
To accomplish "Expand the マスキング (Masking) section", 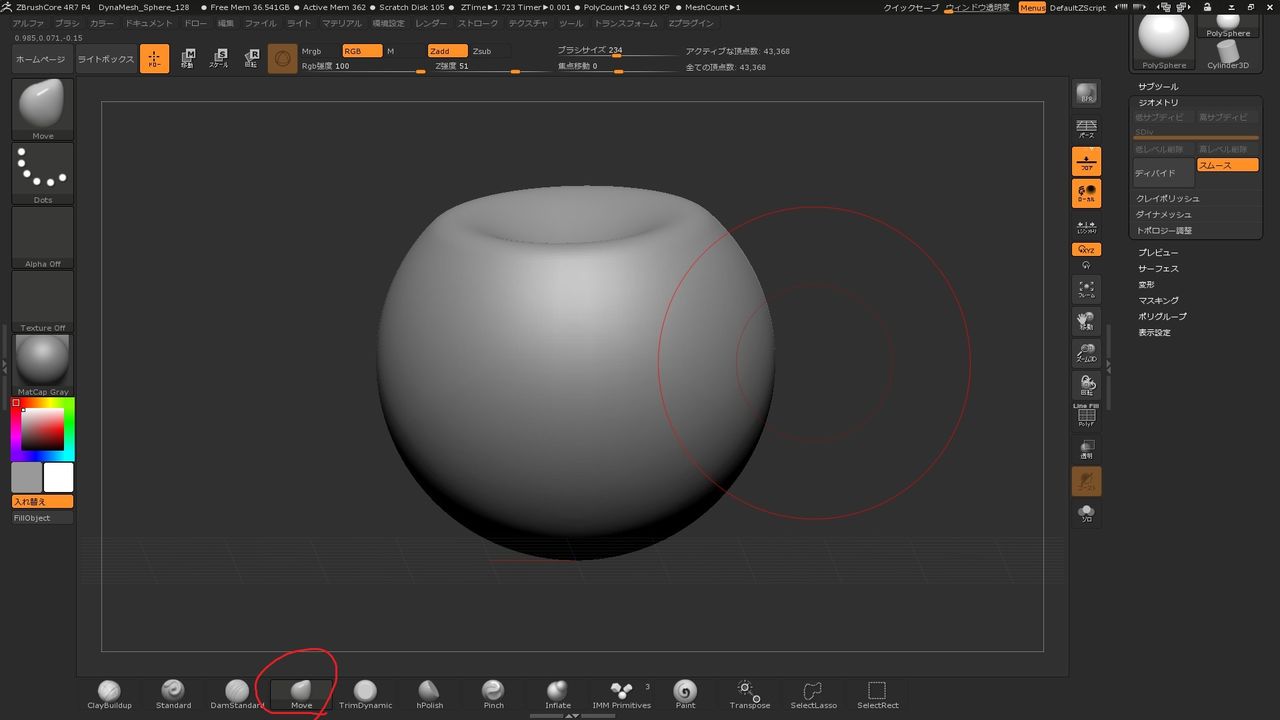I will click(x=1158, y=300).
